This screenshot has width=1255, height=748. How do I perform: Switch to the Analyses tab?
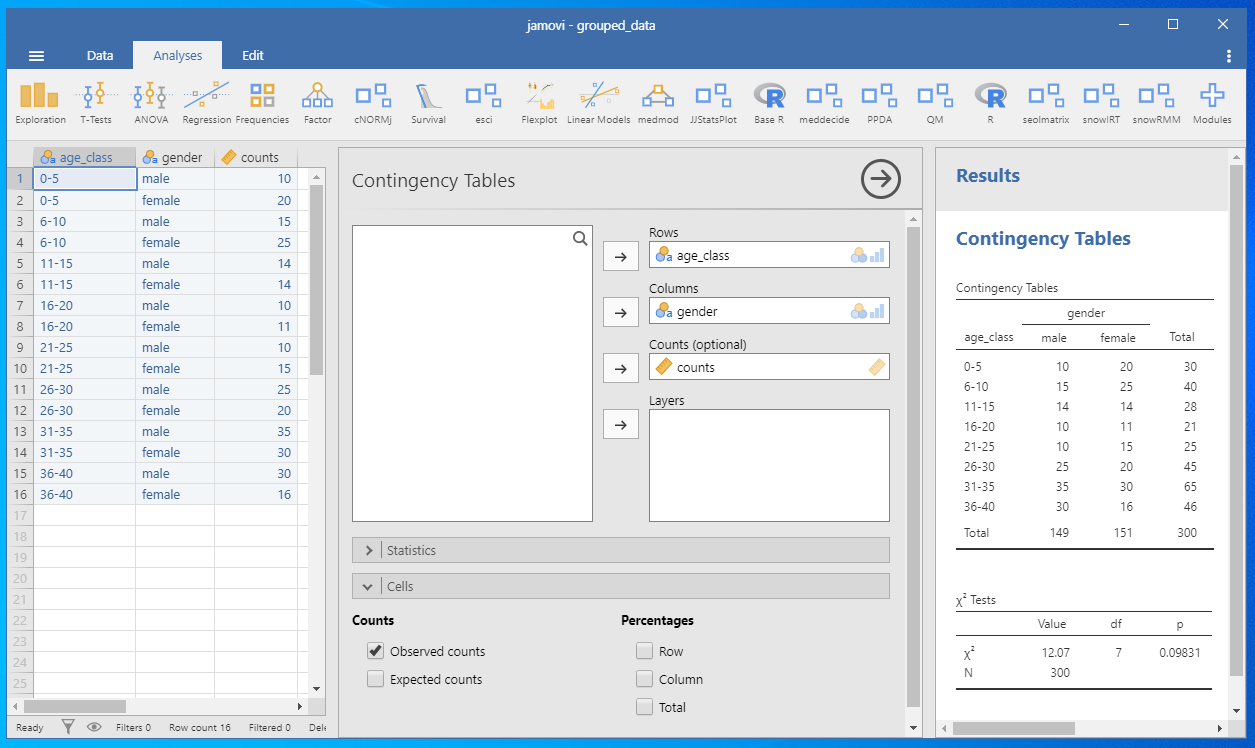click(178, 56)
